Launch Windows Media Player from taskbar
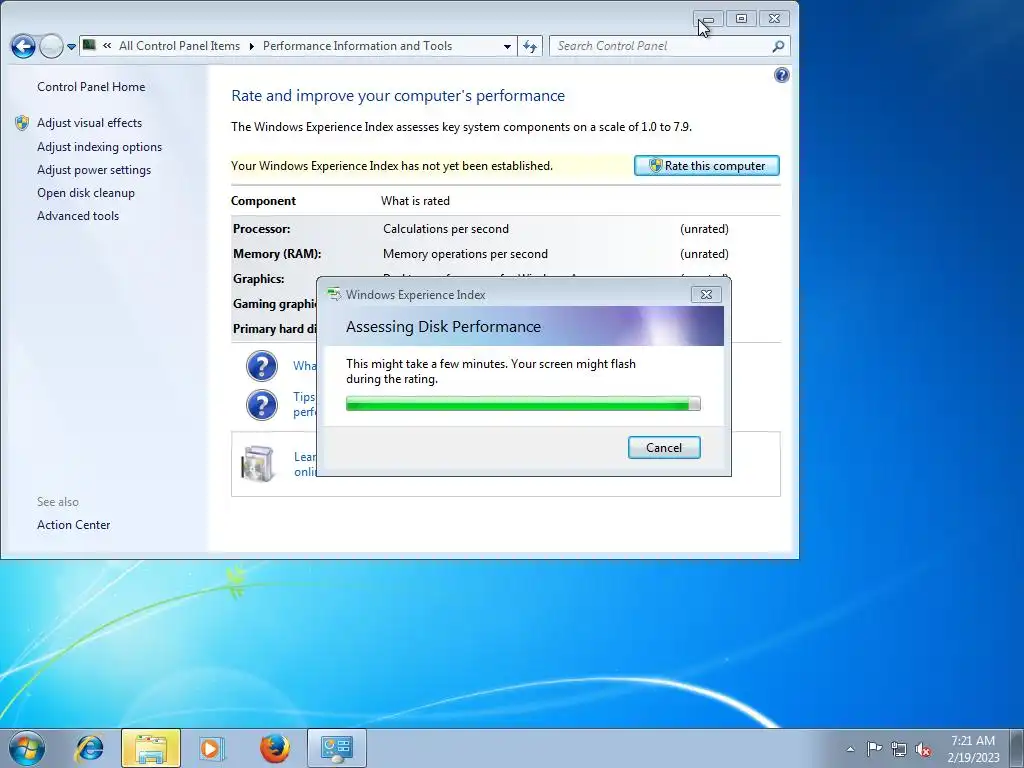This screenshot has width=1024, height=768. point(212,748)
